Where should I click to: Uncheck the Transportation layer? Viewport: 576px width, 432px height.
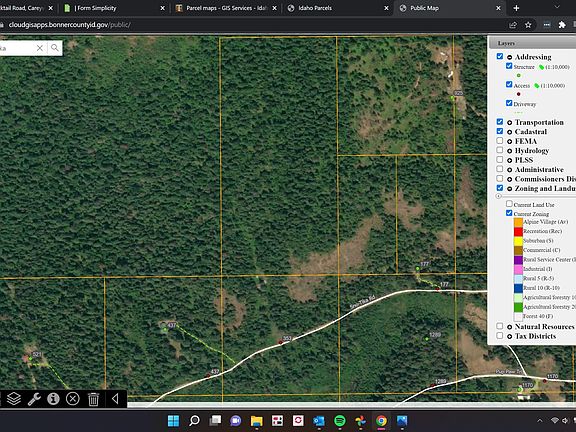(500, 122)
